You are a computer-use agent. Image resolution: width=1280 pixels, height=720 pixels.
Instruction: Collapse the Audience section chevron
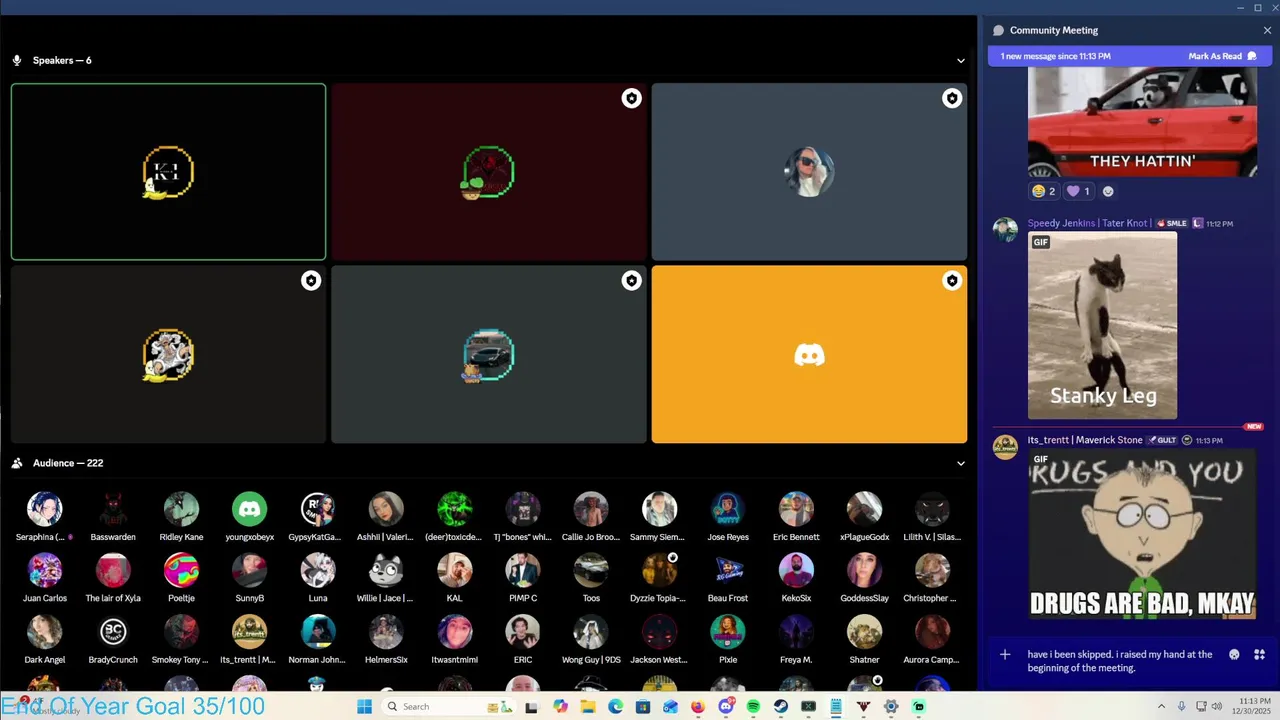[961, 463]
